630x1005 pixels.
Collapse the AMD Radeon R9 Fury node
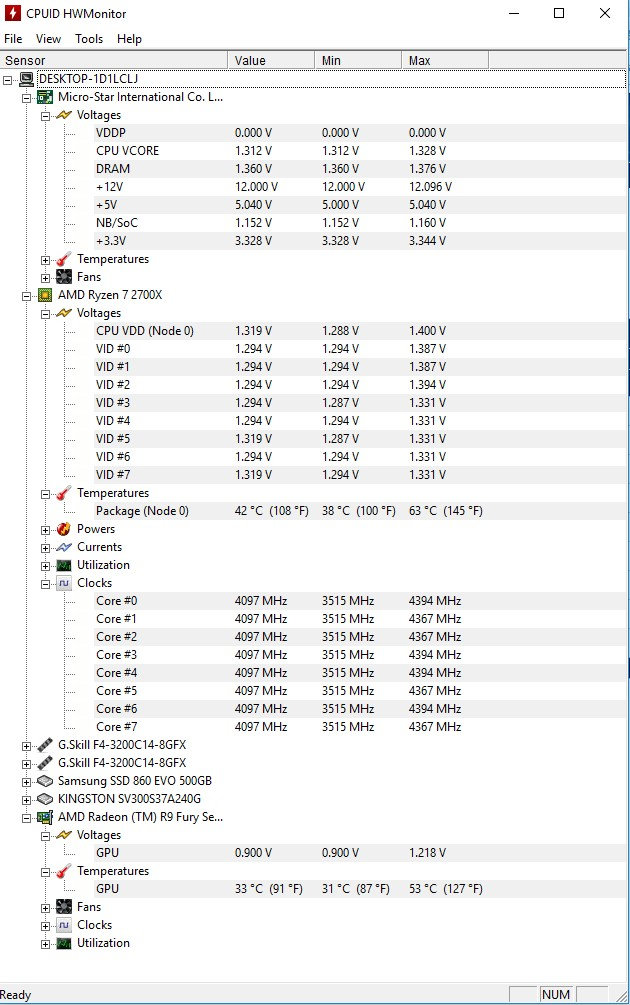tap(26, 818)
